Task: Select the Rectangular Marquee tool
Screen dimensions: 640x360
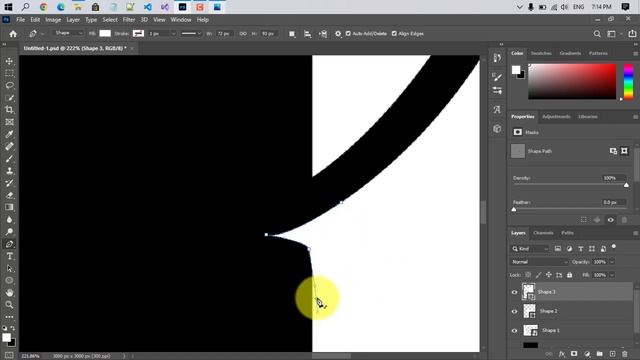Action: click(9, 73)
